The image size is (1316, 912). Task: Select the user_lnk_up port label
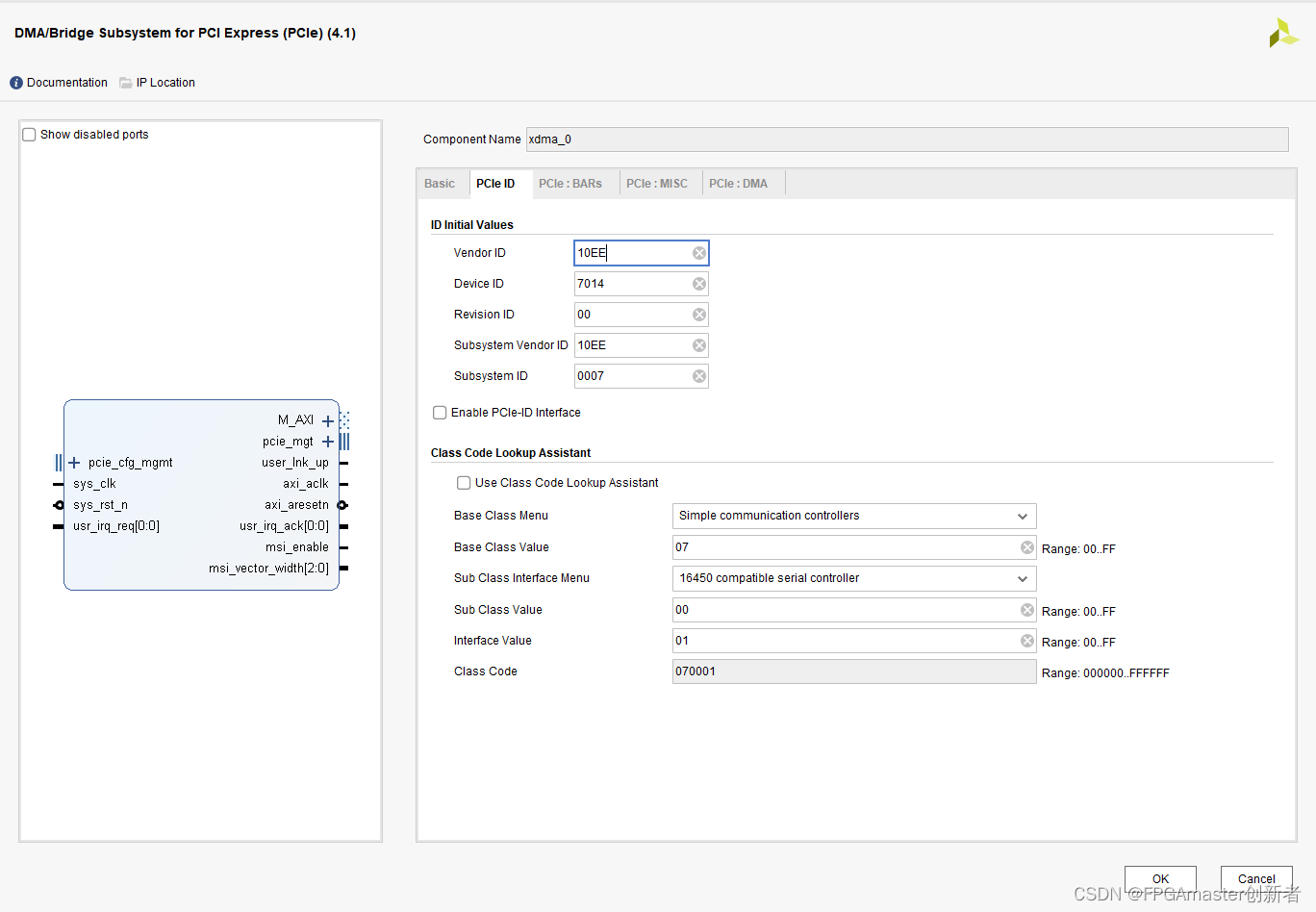(295, 463)
